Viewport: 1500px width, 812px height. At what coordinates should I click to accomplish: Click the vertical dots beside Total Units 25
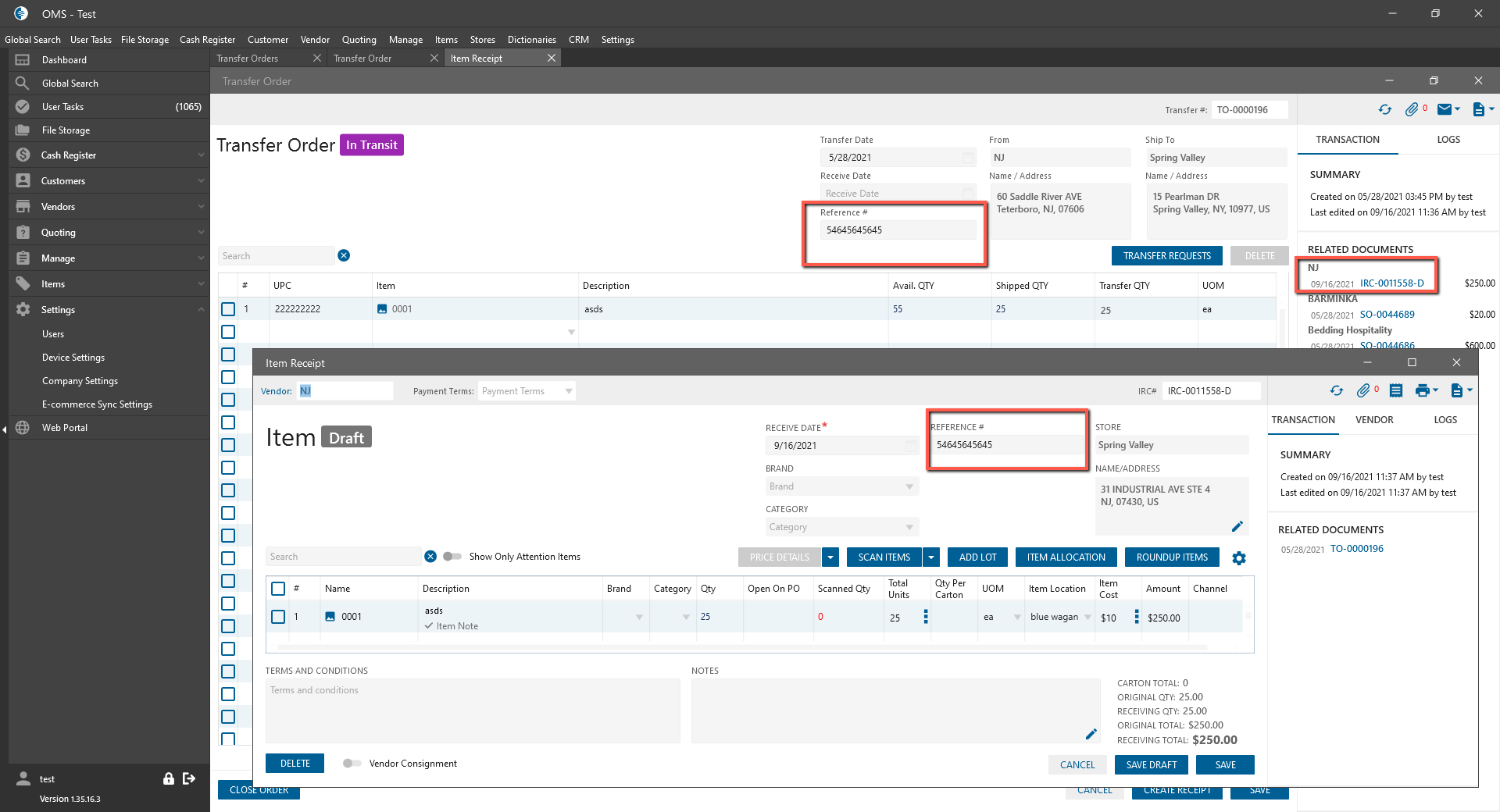926,617
